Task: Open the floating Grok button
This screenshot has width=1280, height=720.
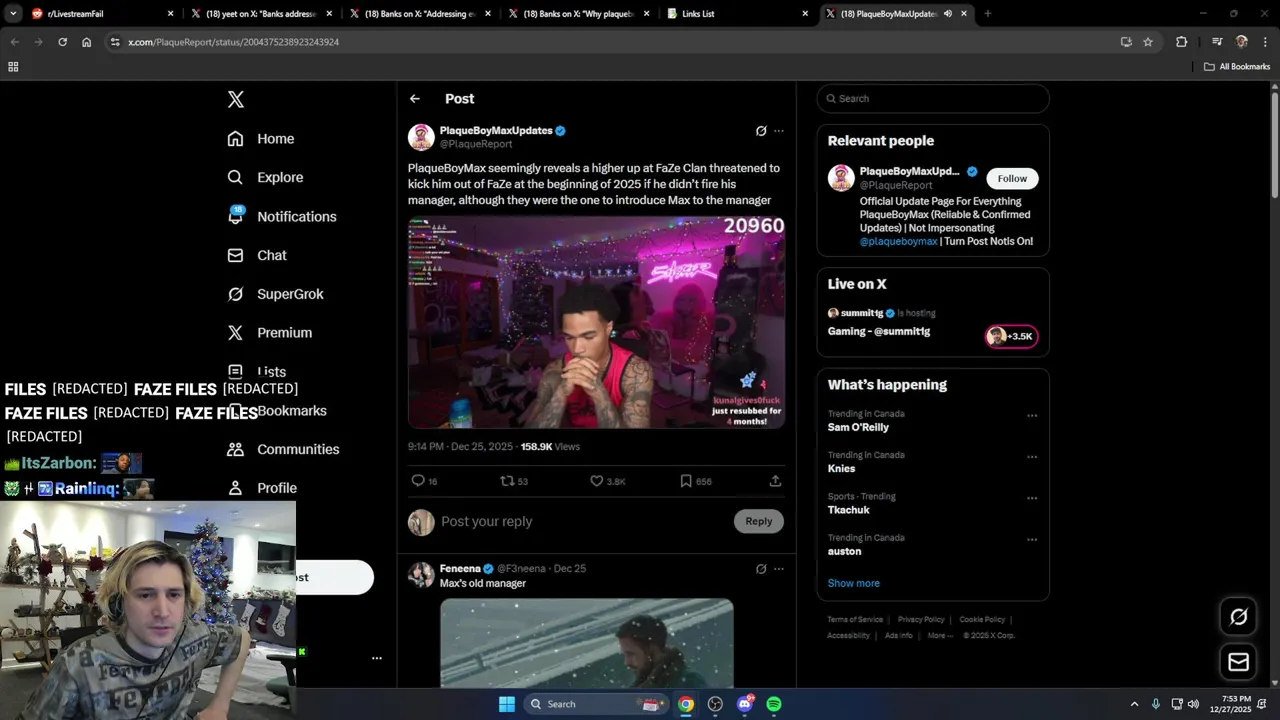Action: click(1238, 617)
